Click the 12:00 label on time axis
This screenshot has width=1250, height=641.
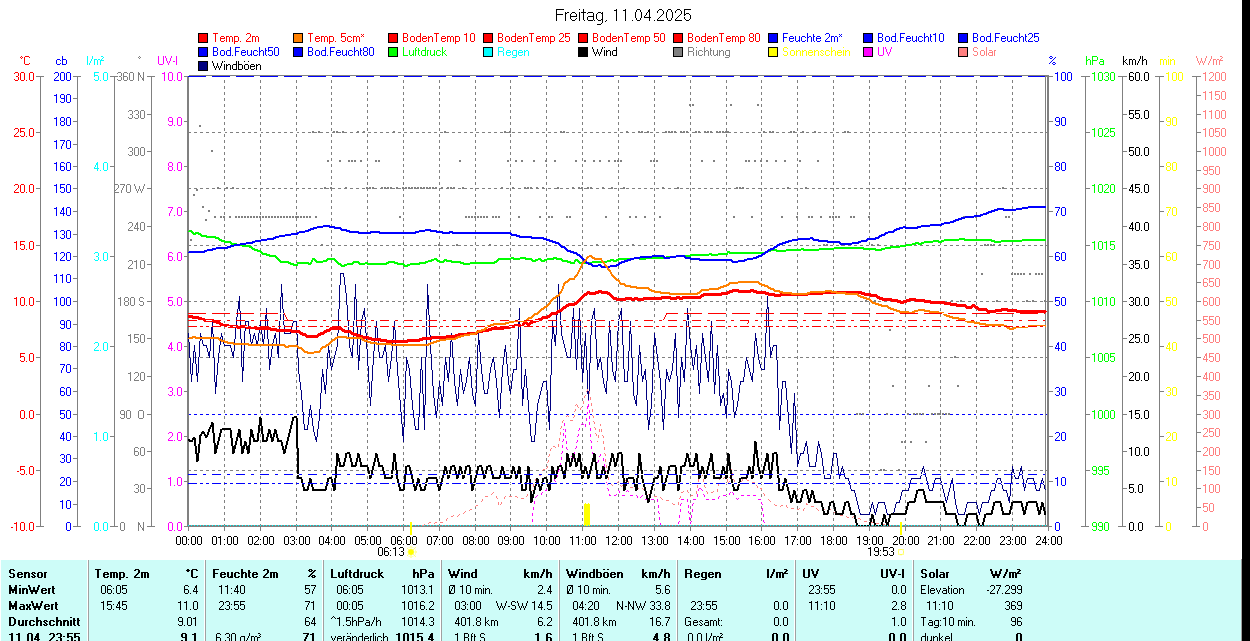point(618,540)
